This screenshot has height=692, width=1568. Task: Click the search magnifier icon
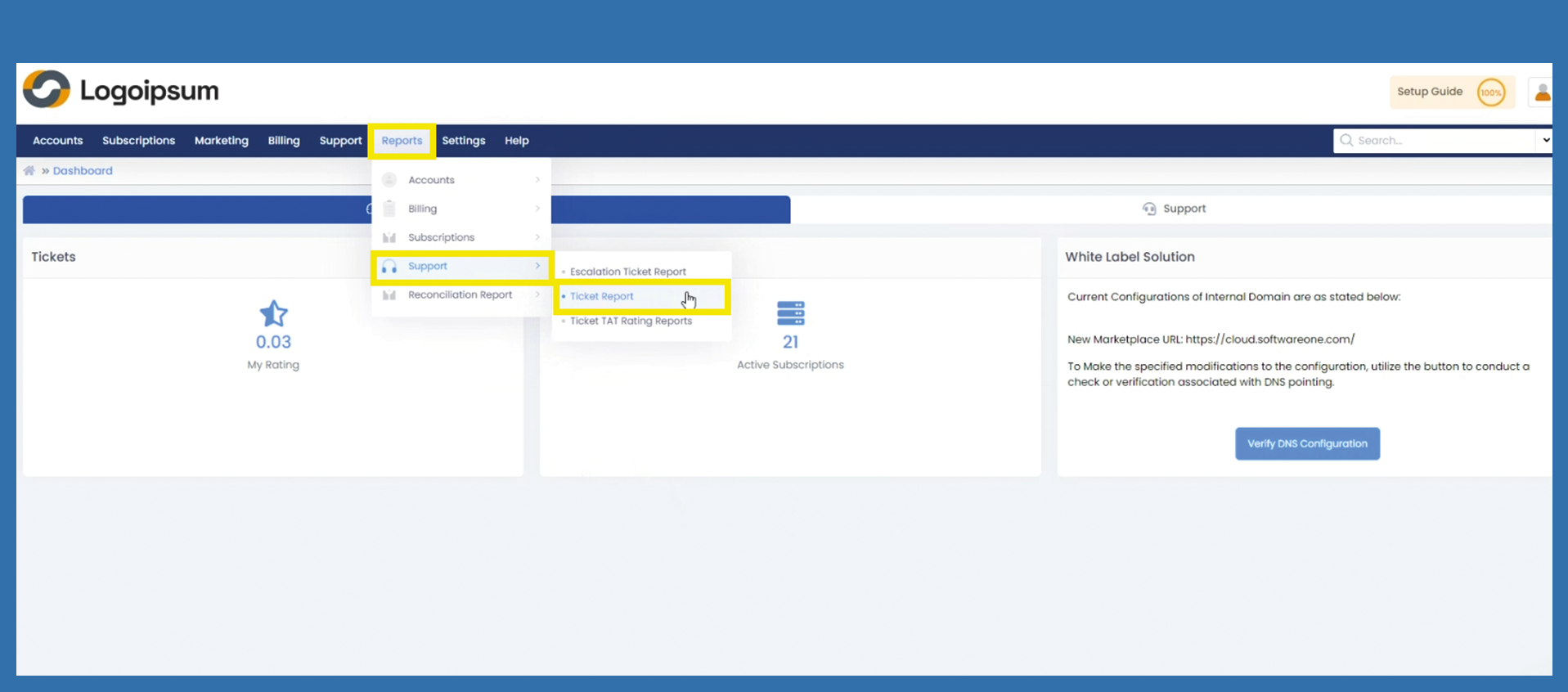[1346, 141]
